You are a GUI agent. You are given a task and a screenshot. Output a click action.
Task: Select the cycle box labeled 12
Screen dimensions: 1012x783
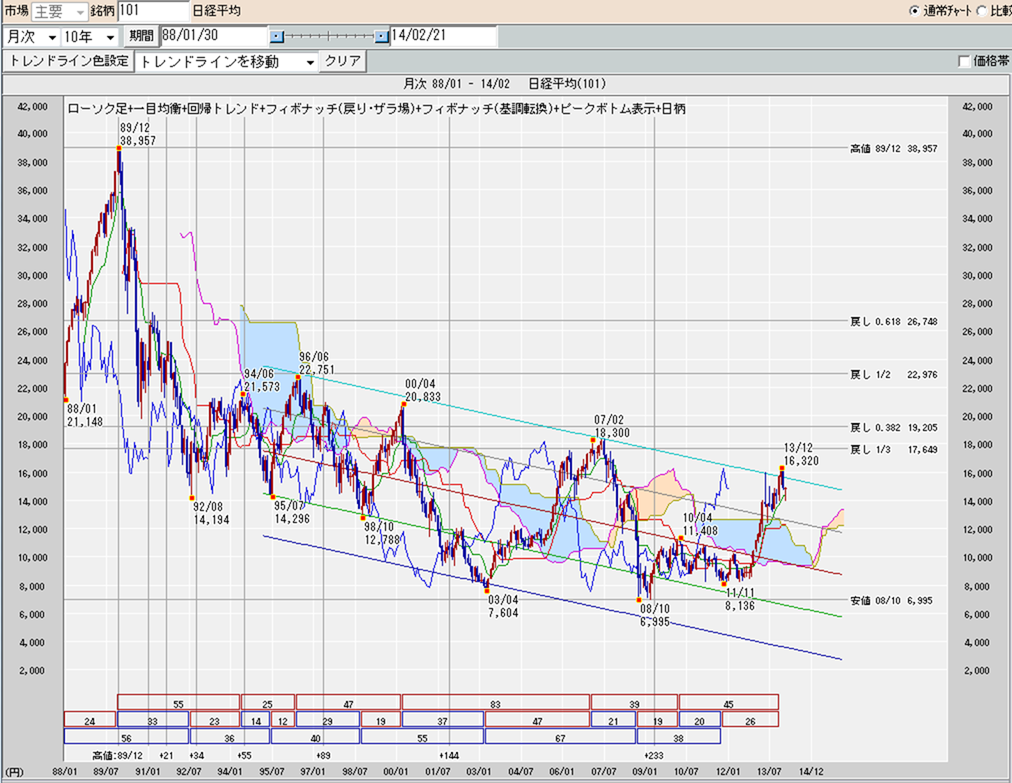[283, 719]
